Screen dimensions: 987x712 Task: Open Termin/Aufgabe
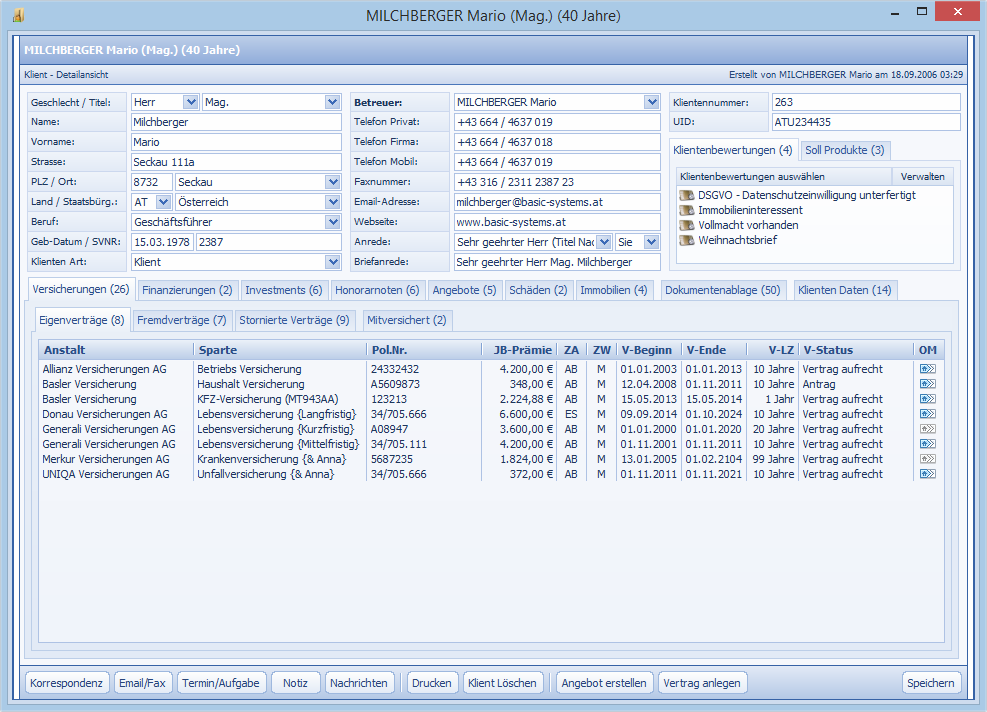tap(221, 683)
